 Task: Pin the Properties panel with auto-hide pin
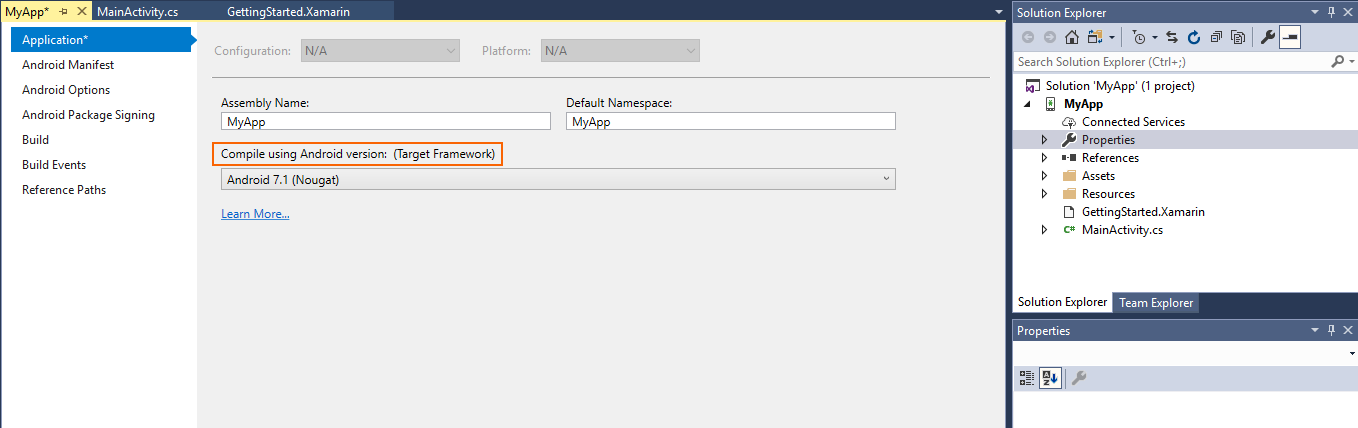1330,330
